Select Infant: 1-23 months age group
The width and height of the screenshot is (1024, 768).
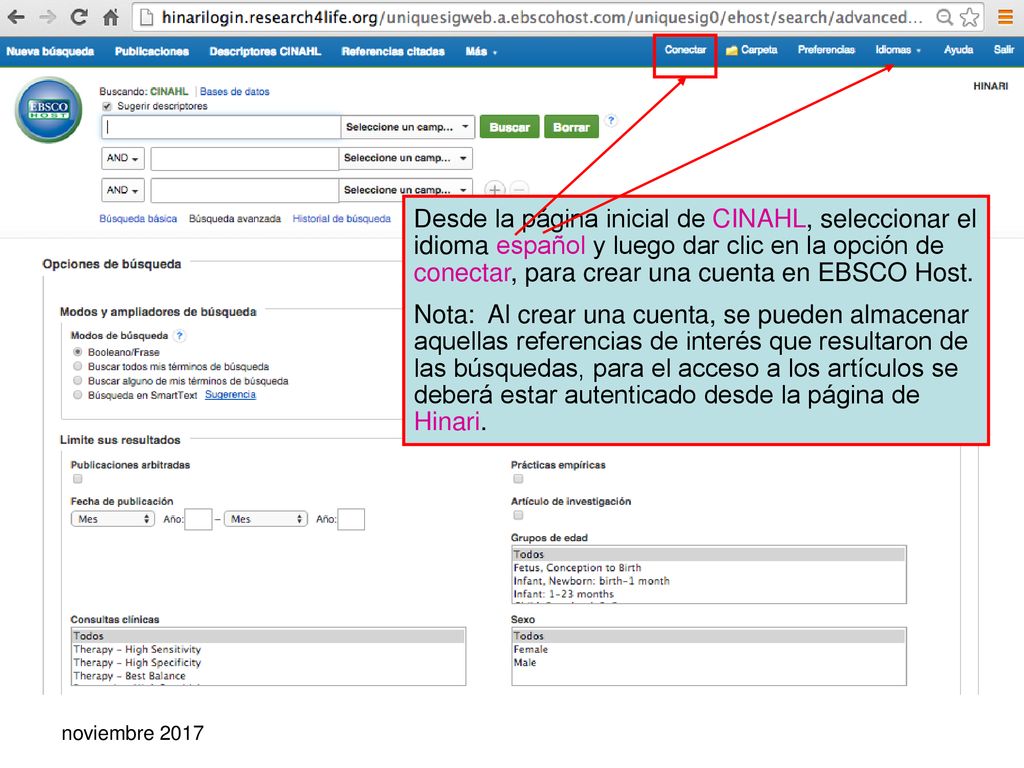point(709,594)
